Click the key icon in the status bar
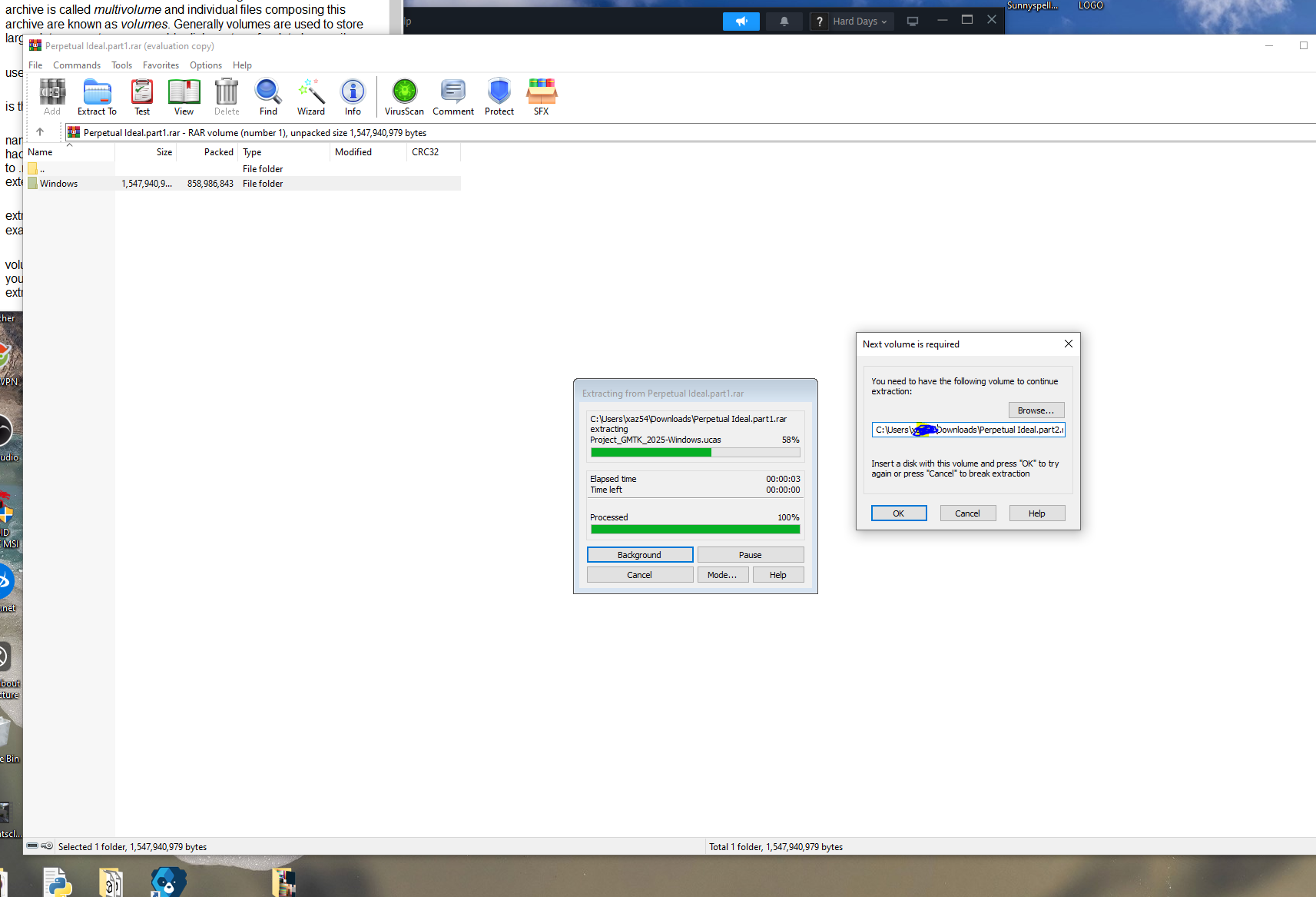 (x=47, y=846)
